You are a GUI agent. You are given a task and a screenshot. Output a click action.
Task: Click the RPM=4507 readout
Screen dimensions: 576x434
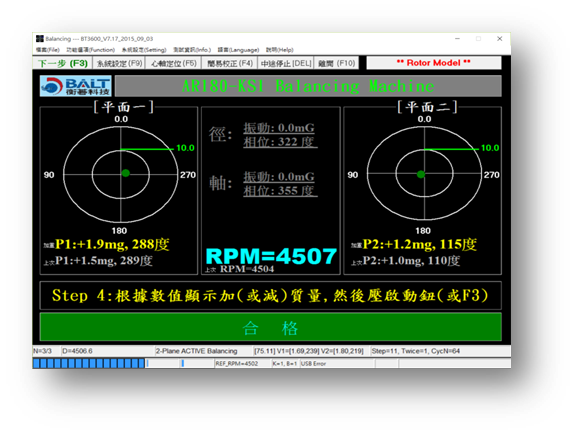[x=271, y=256]
